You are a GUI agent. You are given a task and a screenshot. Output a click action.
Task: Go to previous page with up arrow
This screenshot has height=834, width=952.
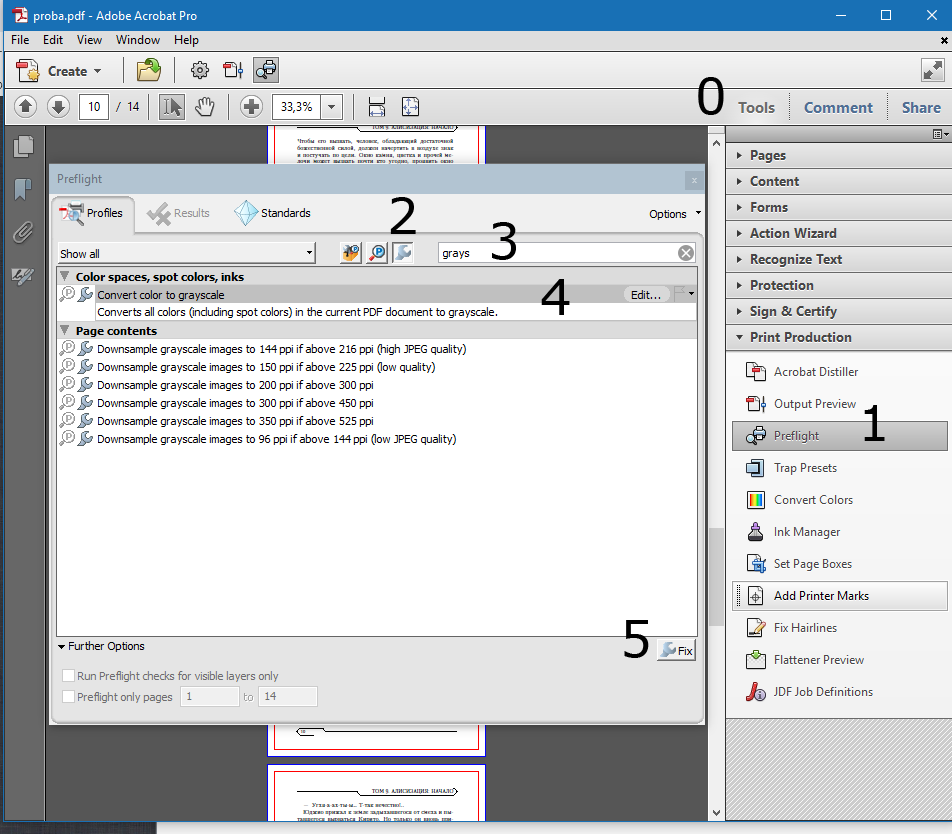pos(26,106)
